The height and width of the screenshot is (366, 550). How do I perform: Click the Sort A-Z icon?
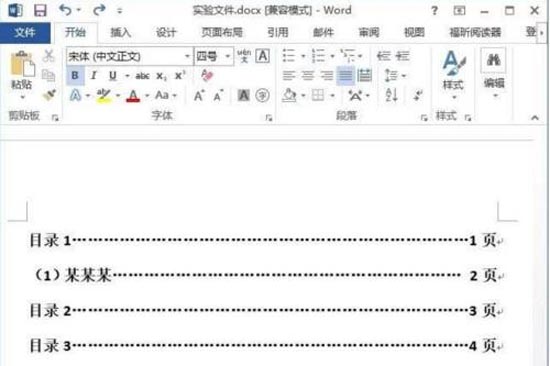pos(391,95)
